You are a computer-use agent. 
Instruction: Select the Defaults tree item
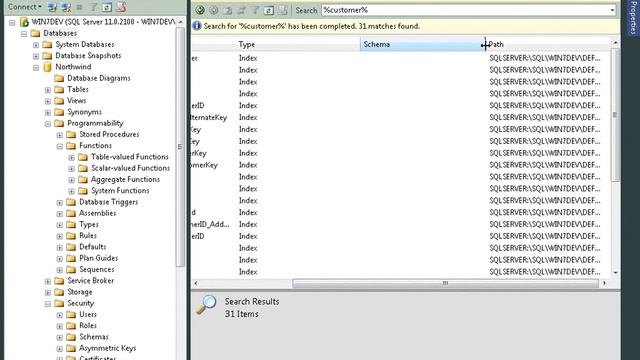(93, 247)
